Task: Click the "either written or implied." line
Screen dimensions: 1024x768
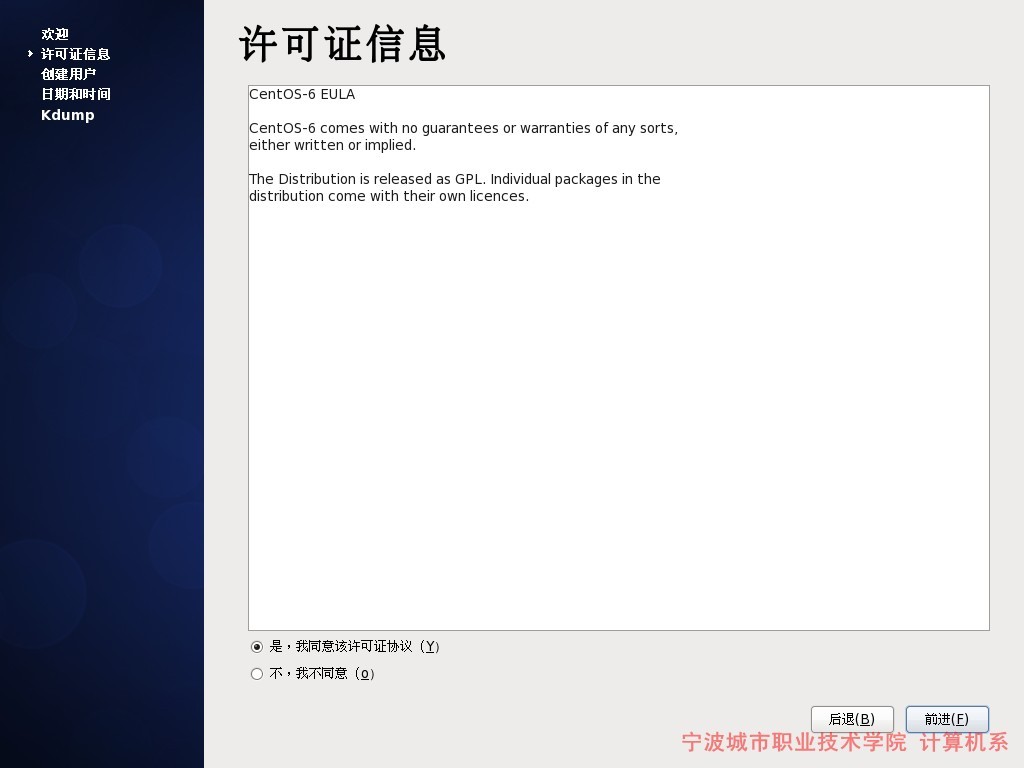Action: (x=332, y=145)
